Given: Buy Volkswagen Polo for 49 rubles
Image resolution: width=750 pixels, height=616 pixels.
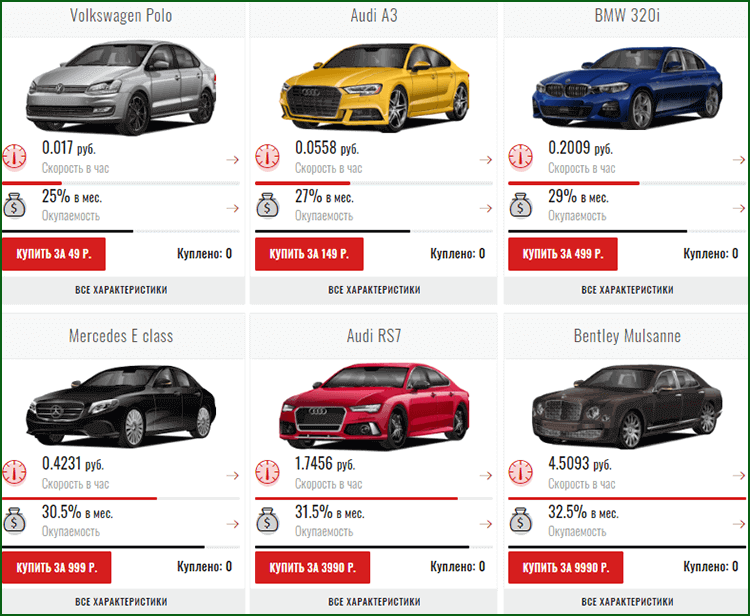Looking at the screenshot, I should point(54,254).
